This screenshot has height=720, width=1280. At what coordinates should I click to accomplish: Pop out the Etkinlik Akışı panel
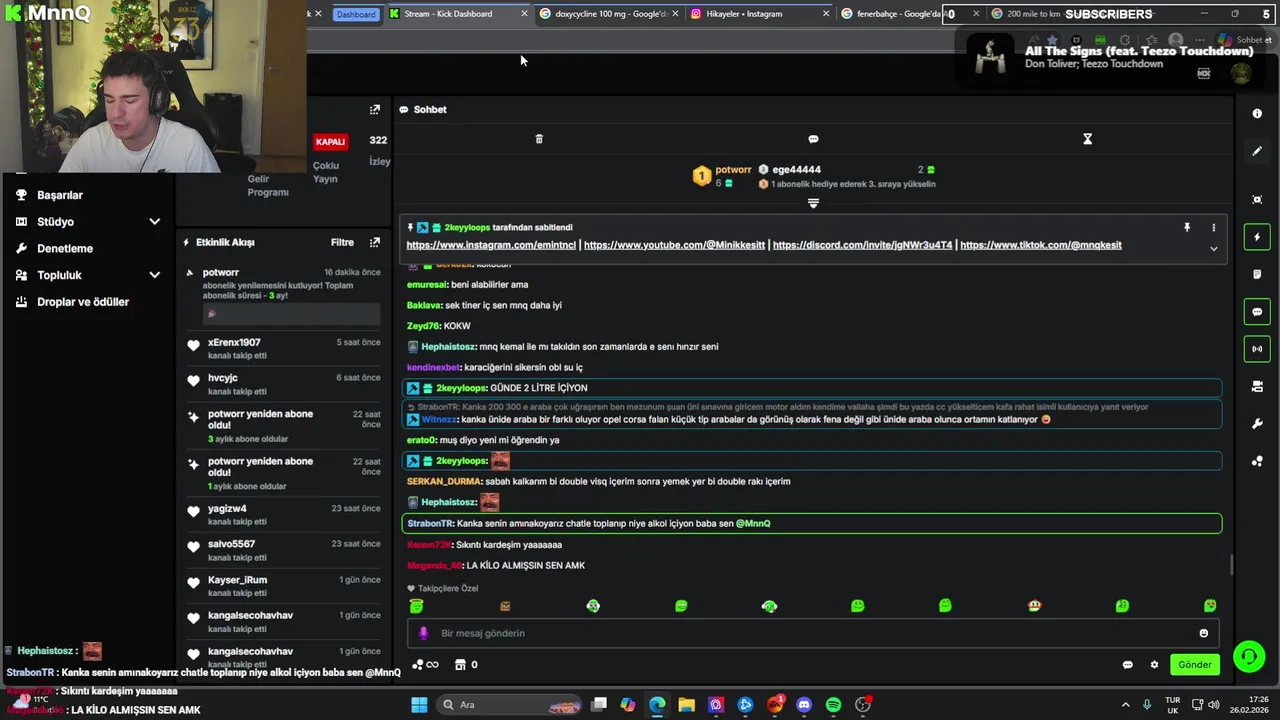[x=375, y=242]
